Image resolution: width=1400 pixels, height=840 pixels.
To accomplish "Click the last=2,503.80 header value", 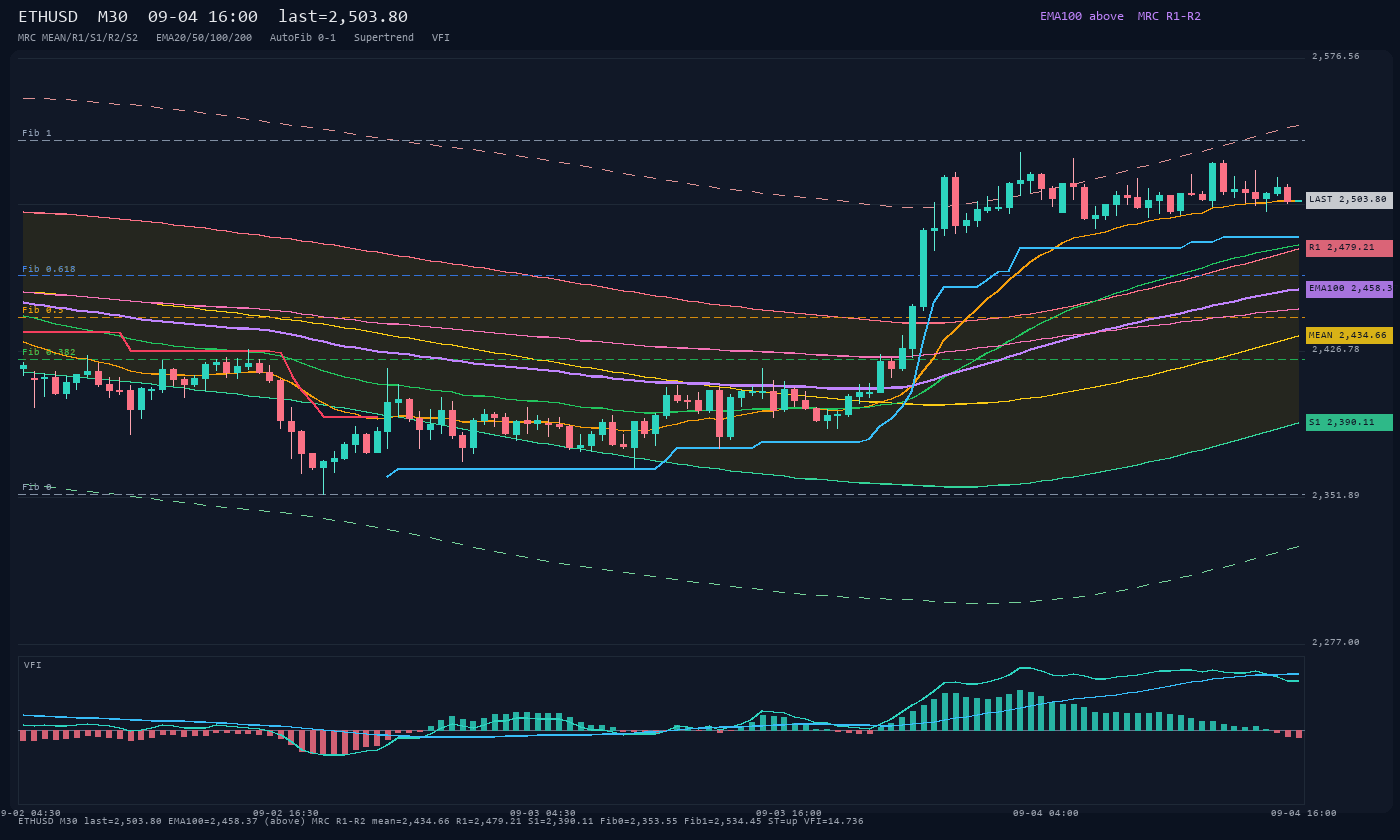I will pos(343,17).
